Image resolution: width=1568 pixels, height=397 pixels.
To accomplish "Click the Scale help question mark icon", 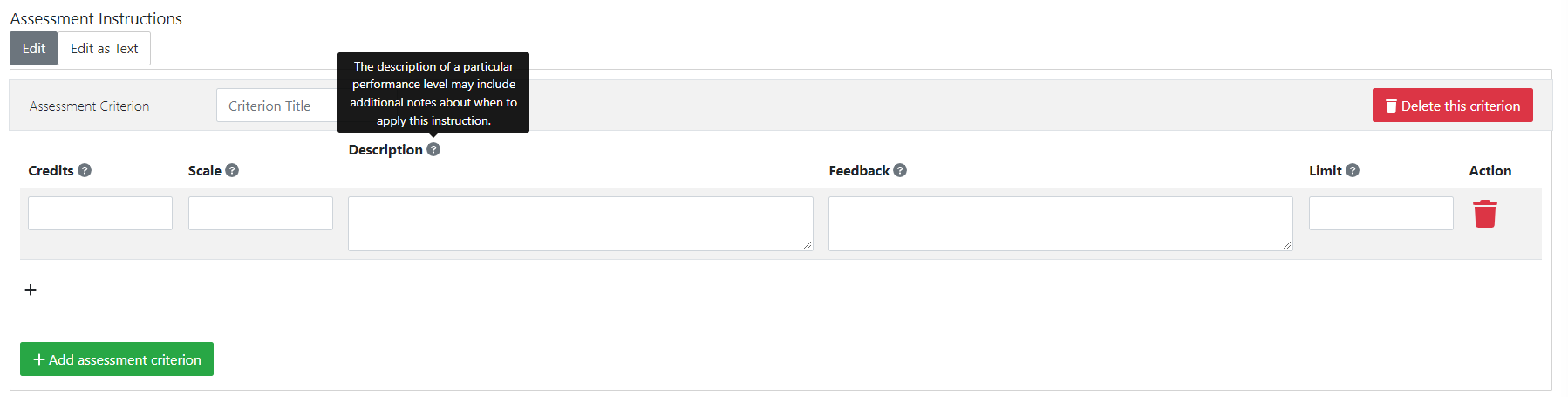I will click(x=232, y=170).
